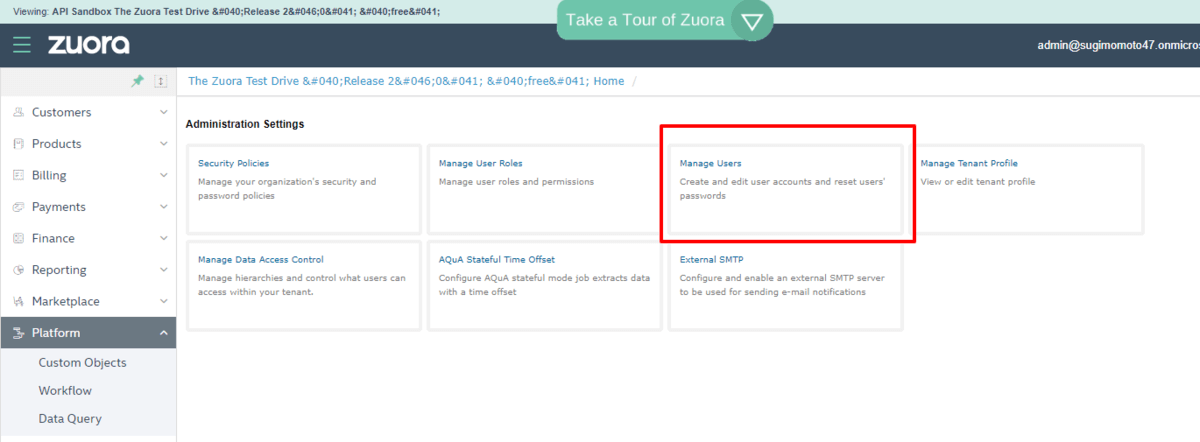Screen dimensions: 1200x442
Task: Pin the sidebar with the pin icon
Action: pyautogui.click(x=137, y=81)
